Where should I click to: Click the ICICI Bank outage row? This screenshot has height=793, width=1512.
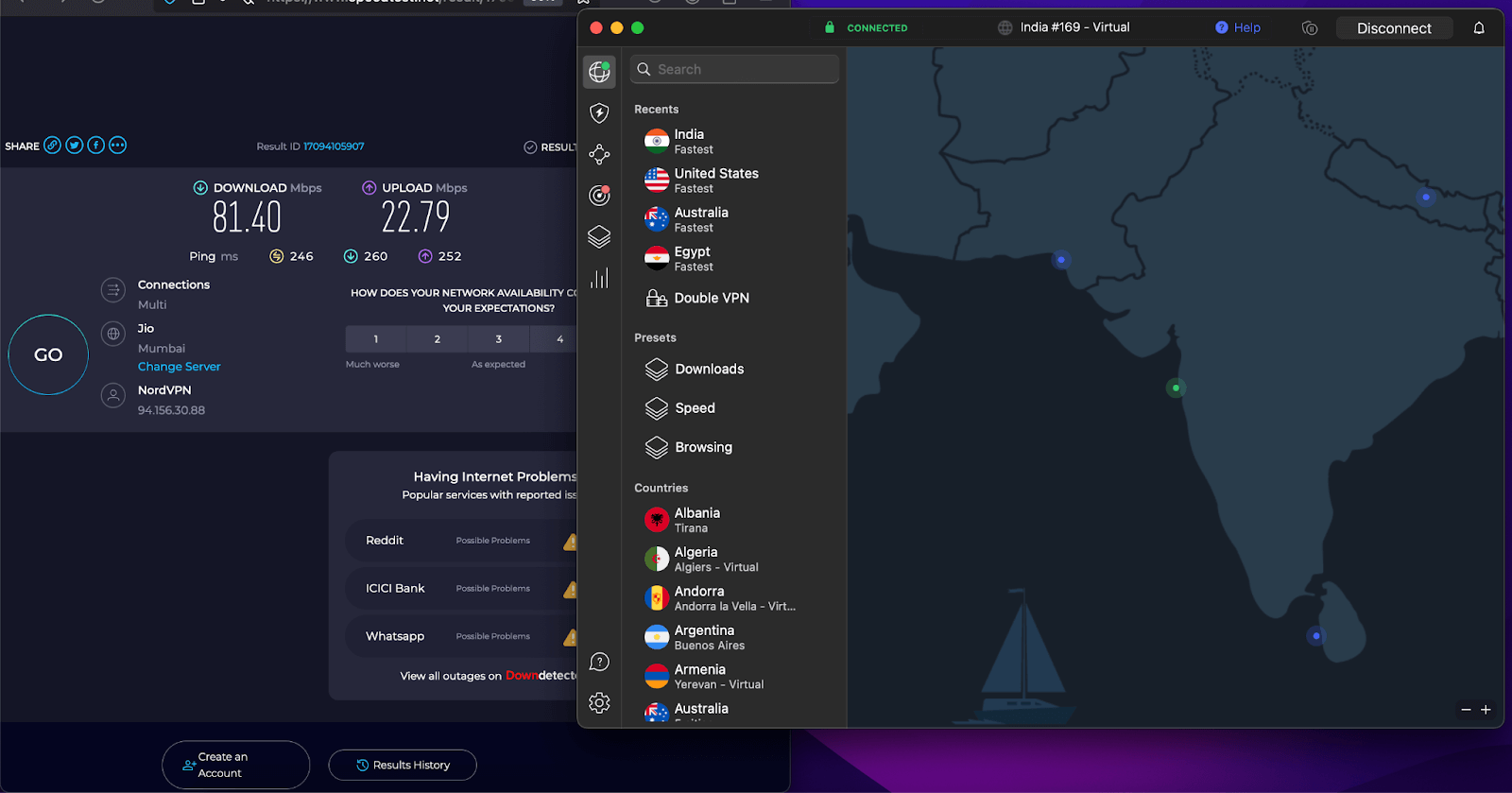point(461,589)
